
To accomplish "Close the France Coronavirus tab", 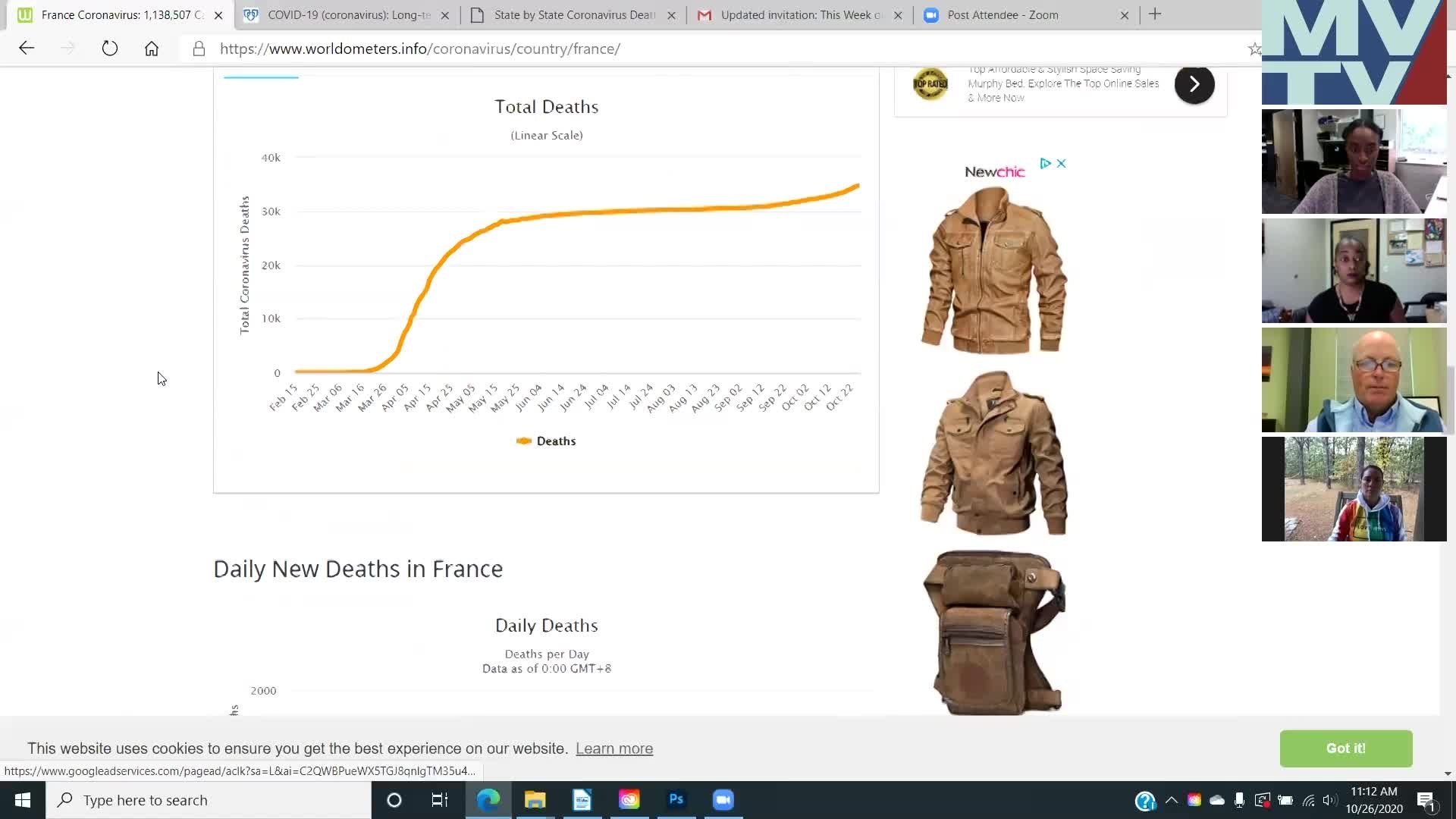I will pyautogui.click(x=218, y=15).
